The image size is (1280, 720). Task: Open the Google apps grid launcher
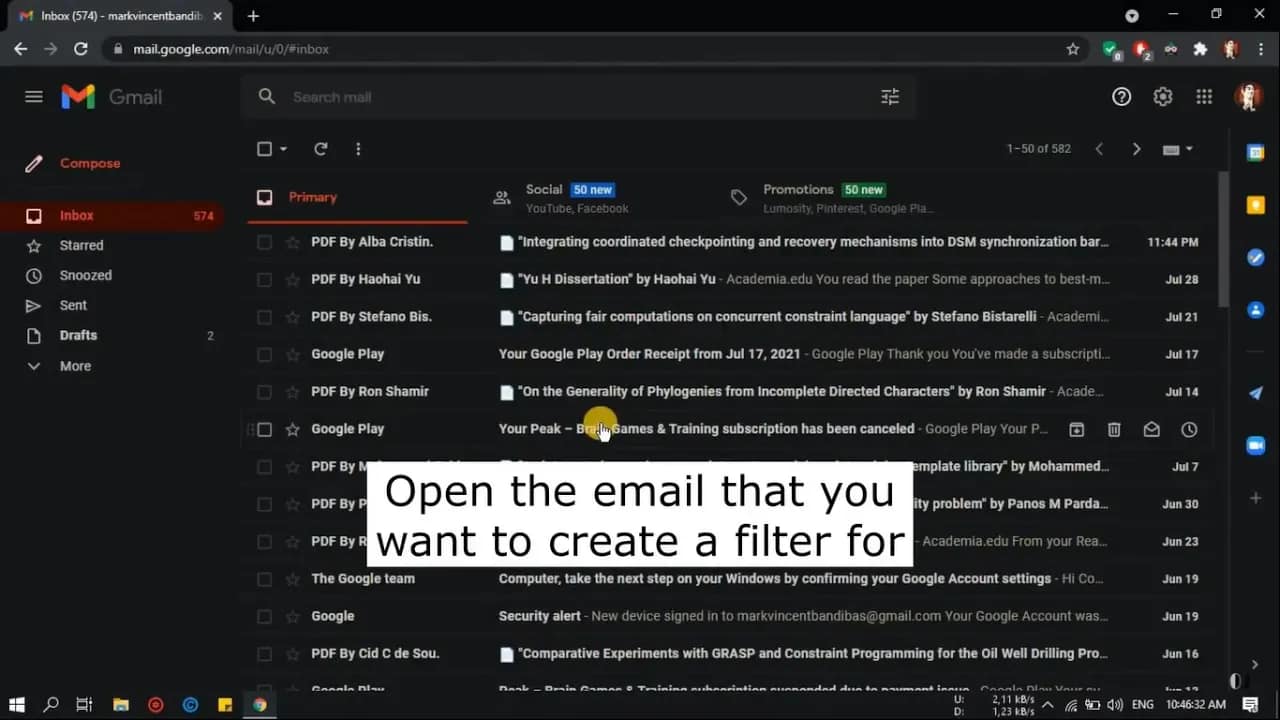tap(1204, 97)
